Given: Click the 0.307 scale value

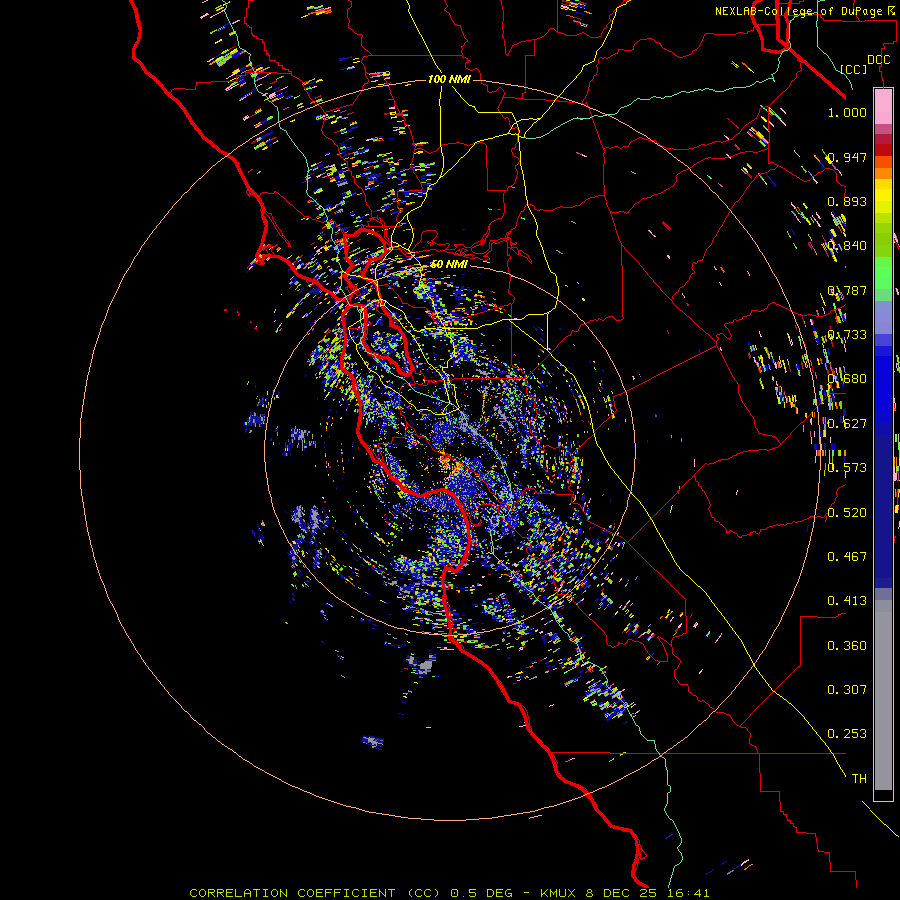Looking at the screenshot, I should click(847, 690).
